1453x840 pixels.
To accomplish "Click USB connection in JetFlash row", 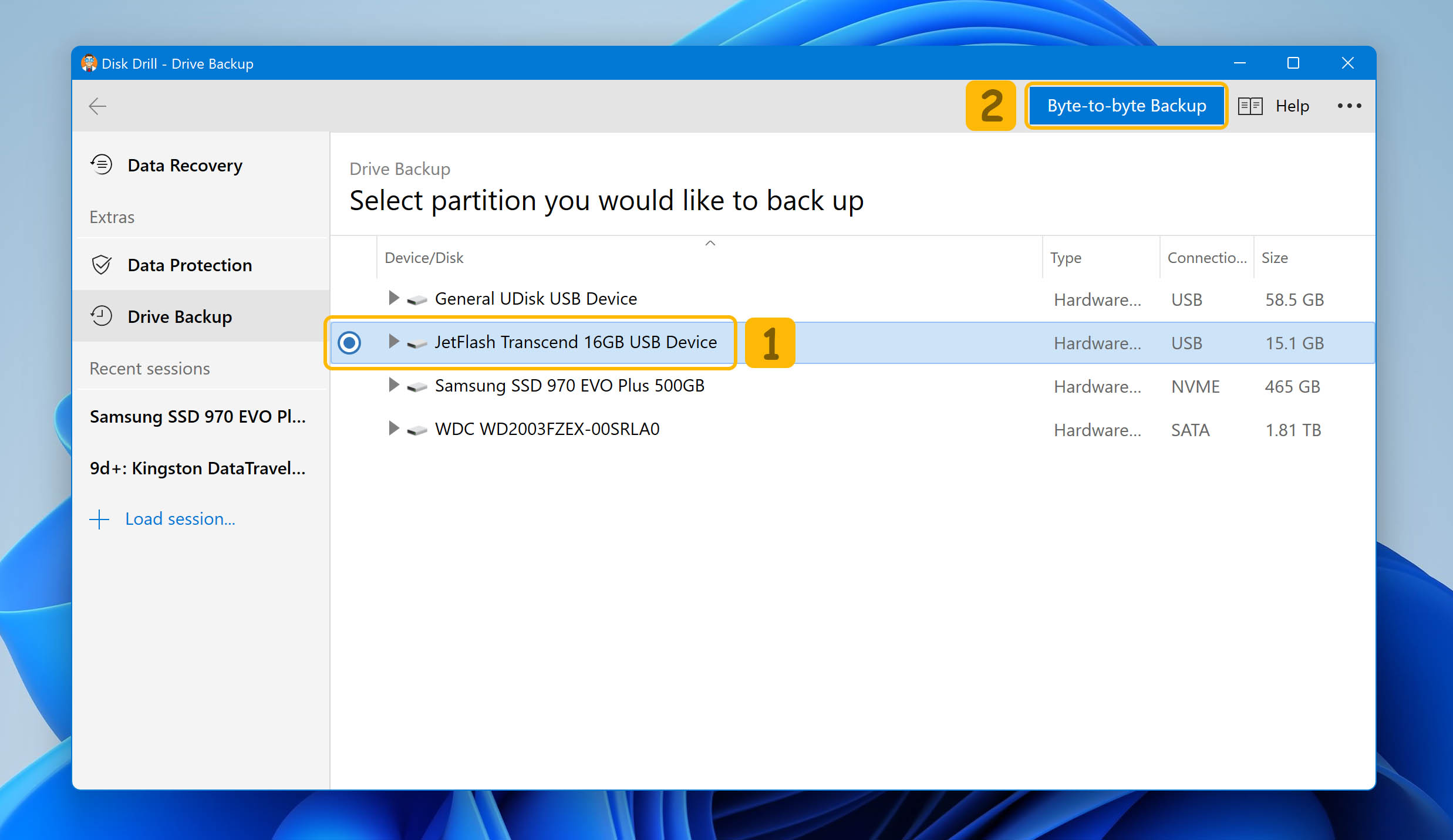I will [1186, 343].
